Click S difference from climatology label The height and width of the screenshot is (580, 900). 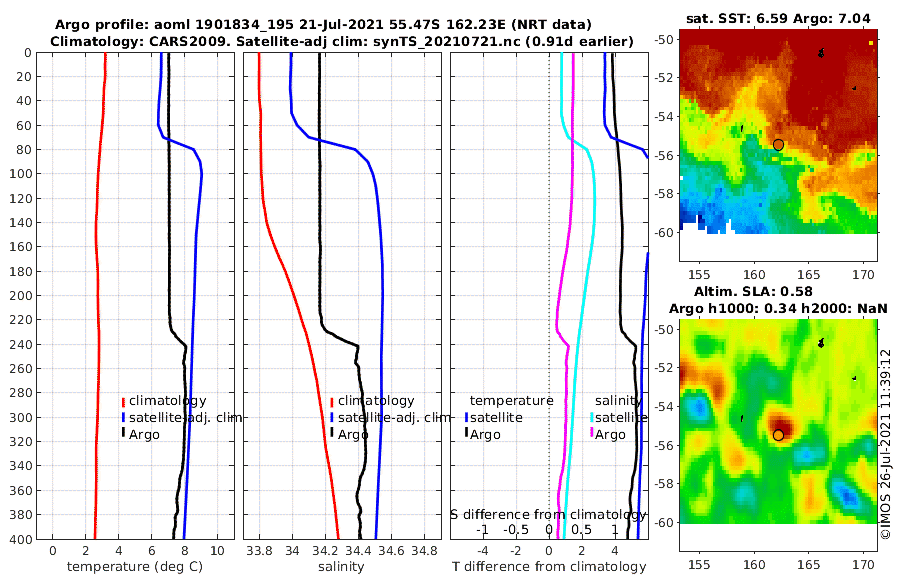(x=548, y=515)
